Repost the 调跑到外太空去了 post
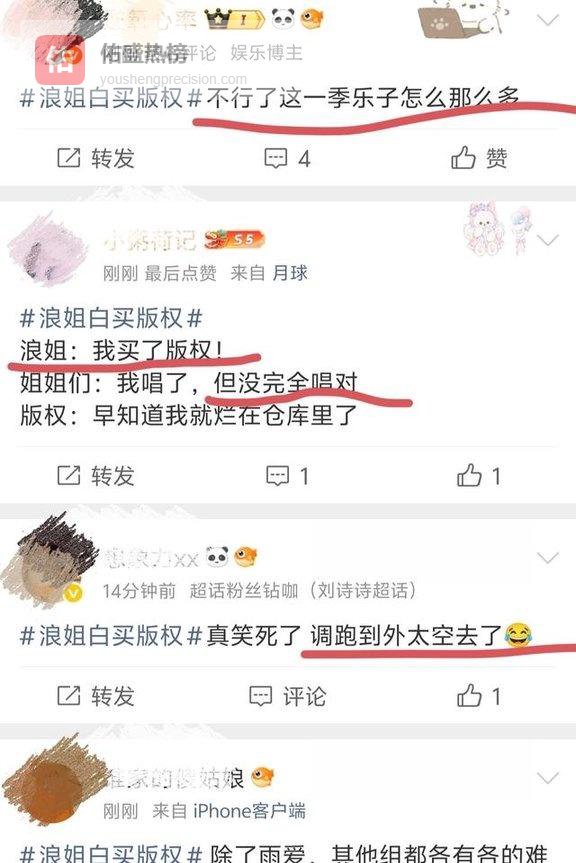 (x=96, y=696)
